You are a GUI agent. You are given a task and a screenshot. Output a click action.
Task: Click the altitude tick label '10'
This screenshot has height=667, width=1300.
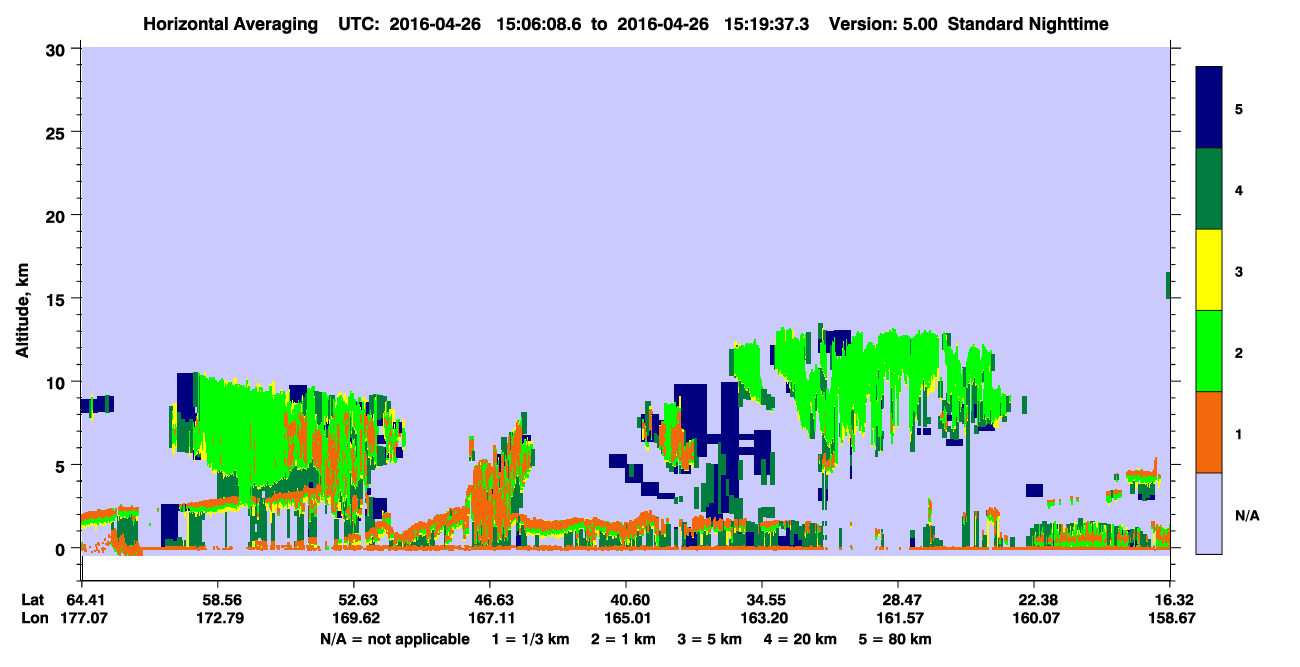58,382
